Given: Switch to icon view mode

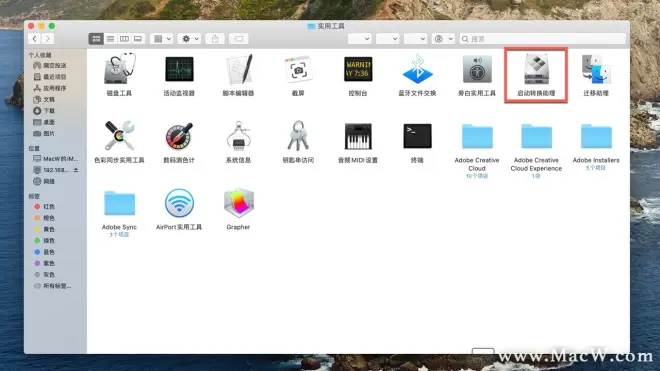Looking at the screenshot, I should point(96,39).
